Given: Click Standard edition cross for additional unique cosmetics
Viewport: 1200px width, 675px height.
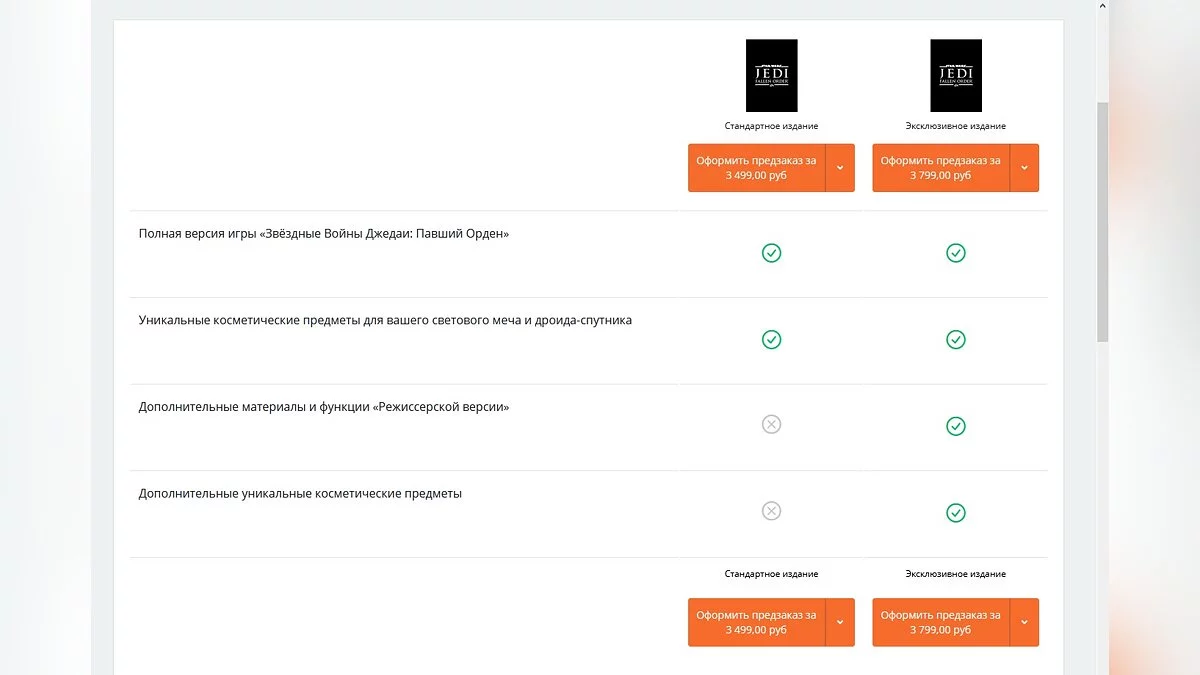Looking at the screenshot, I should pyautogui.click(x=771, y=511).
